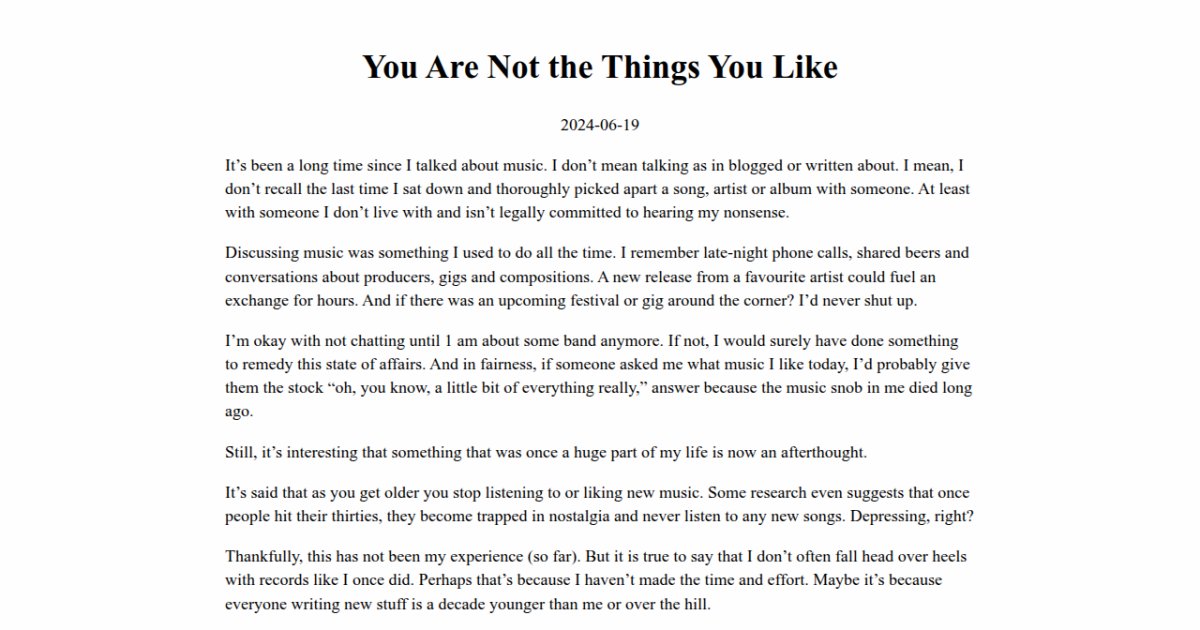Click the paragraph beginning "It's been a long time"
Viewport: 1200px width, 630px height.
tap(598, 188)
